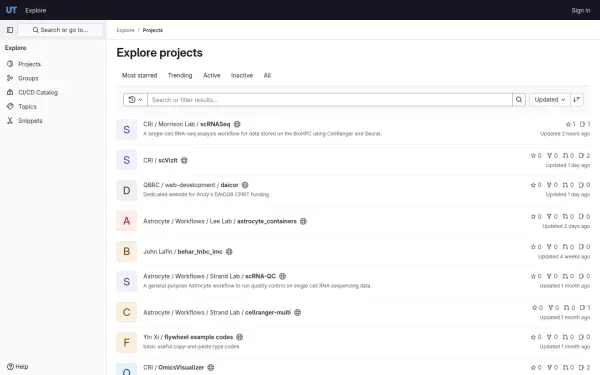This screenshot has width=600, height=375.
Task: Click the daicor description about DAICOR funding
Action: [x=206, y=194]
